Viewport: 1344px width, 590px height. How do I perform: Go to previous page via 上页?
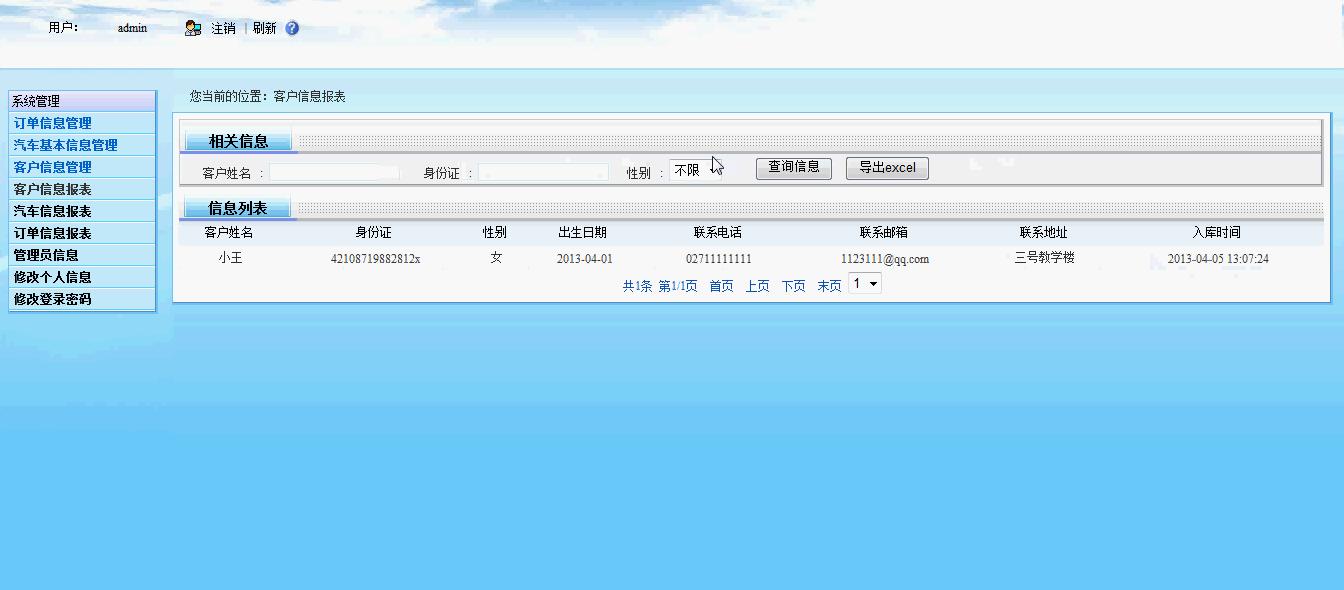757,286
